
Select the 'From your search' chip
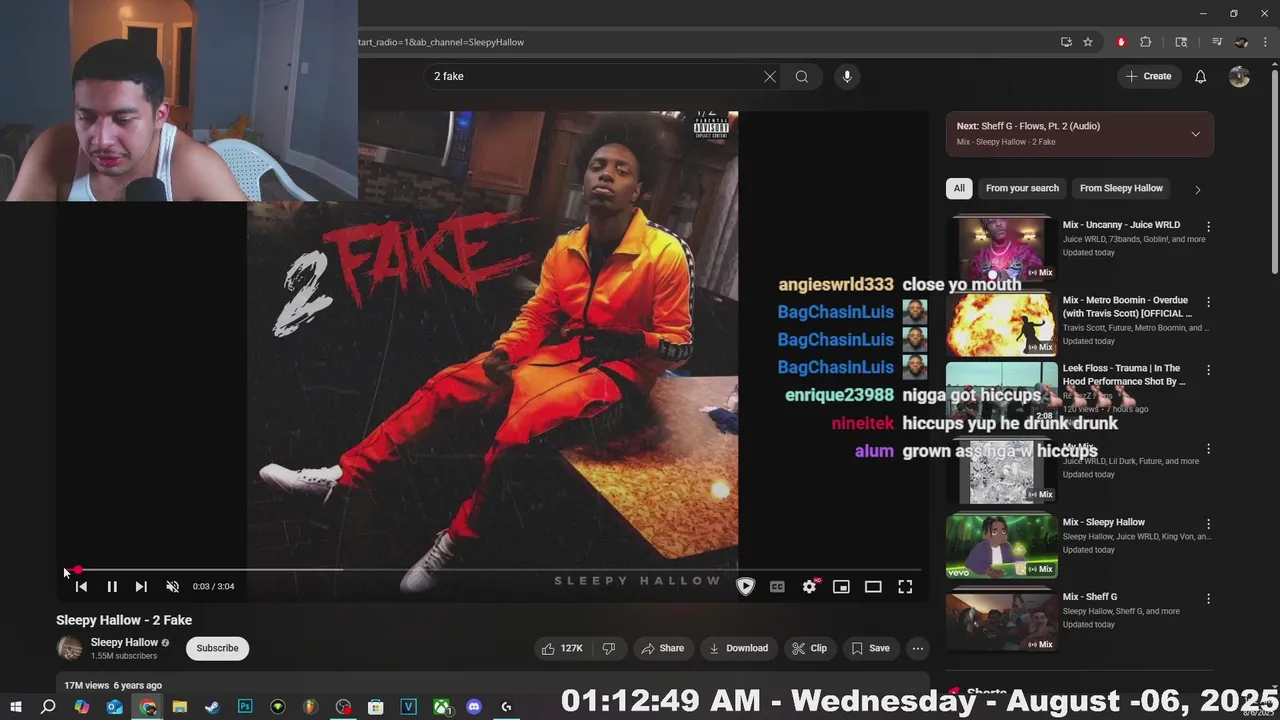point(1022,188)
